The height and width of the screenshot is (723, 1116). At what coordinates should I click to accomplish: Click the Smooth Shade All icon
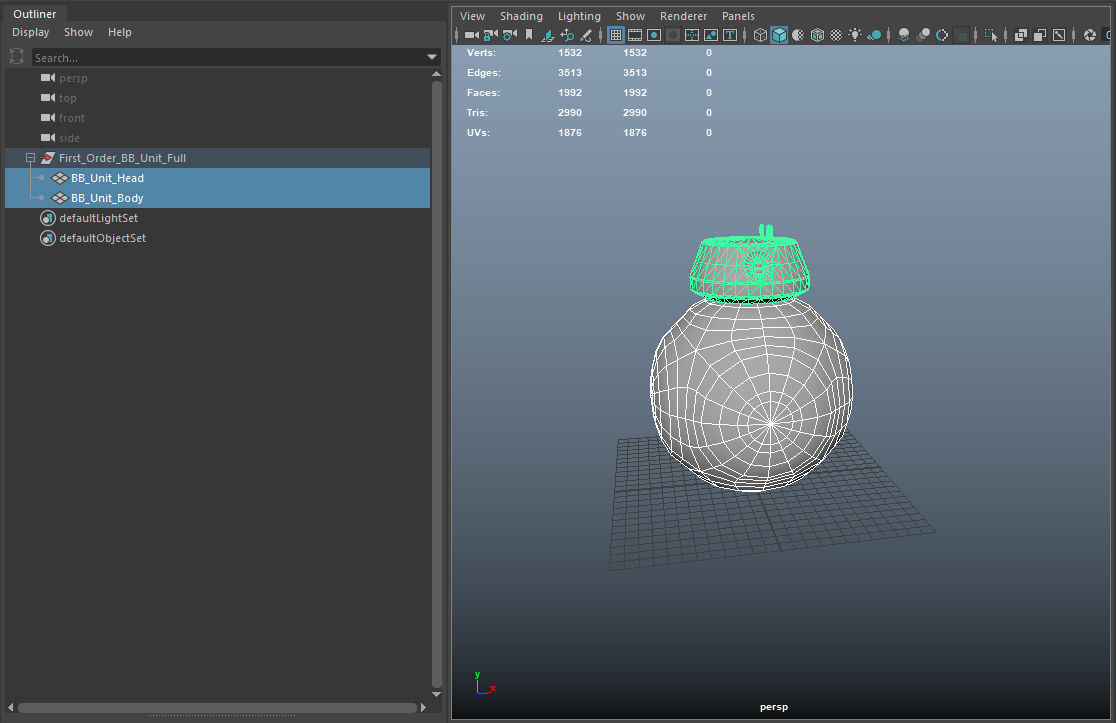click(x=779, y=35)
